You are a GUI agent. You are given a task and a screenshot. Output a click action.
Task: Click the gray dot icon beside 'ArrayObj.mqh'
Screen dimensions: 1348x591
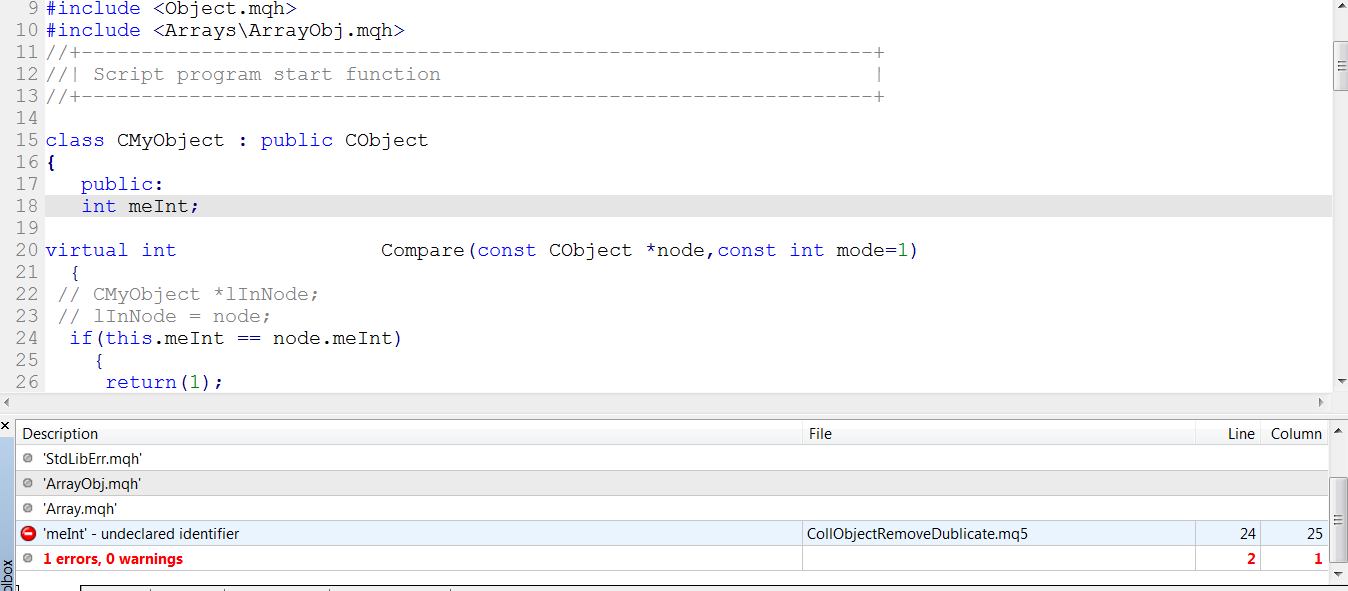(x=28, y=484)
